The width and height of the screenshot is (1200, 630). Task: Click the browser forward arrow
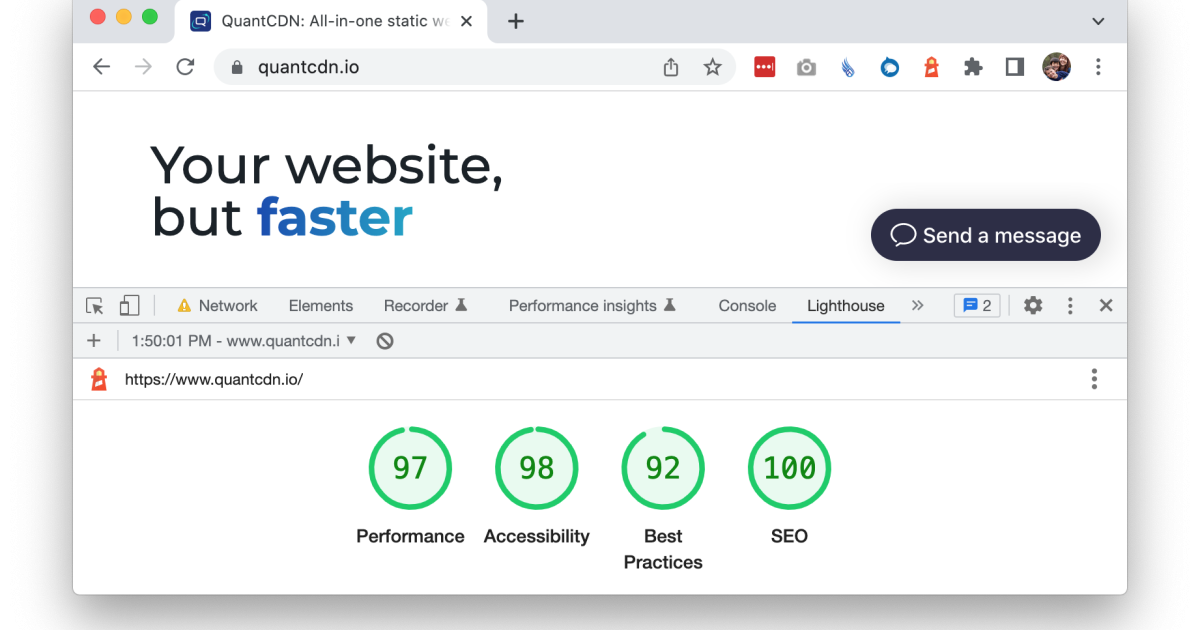pyautogui.click(x=143, y=67)
